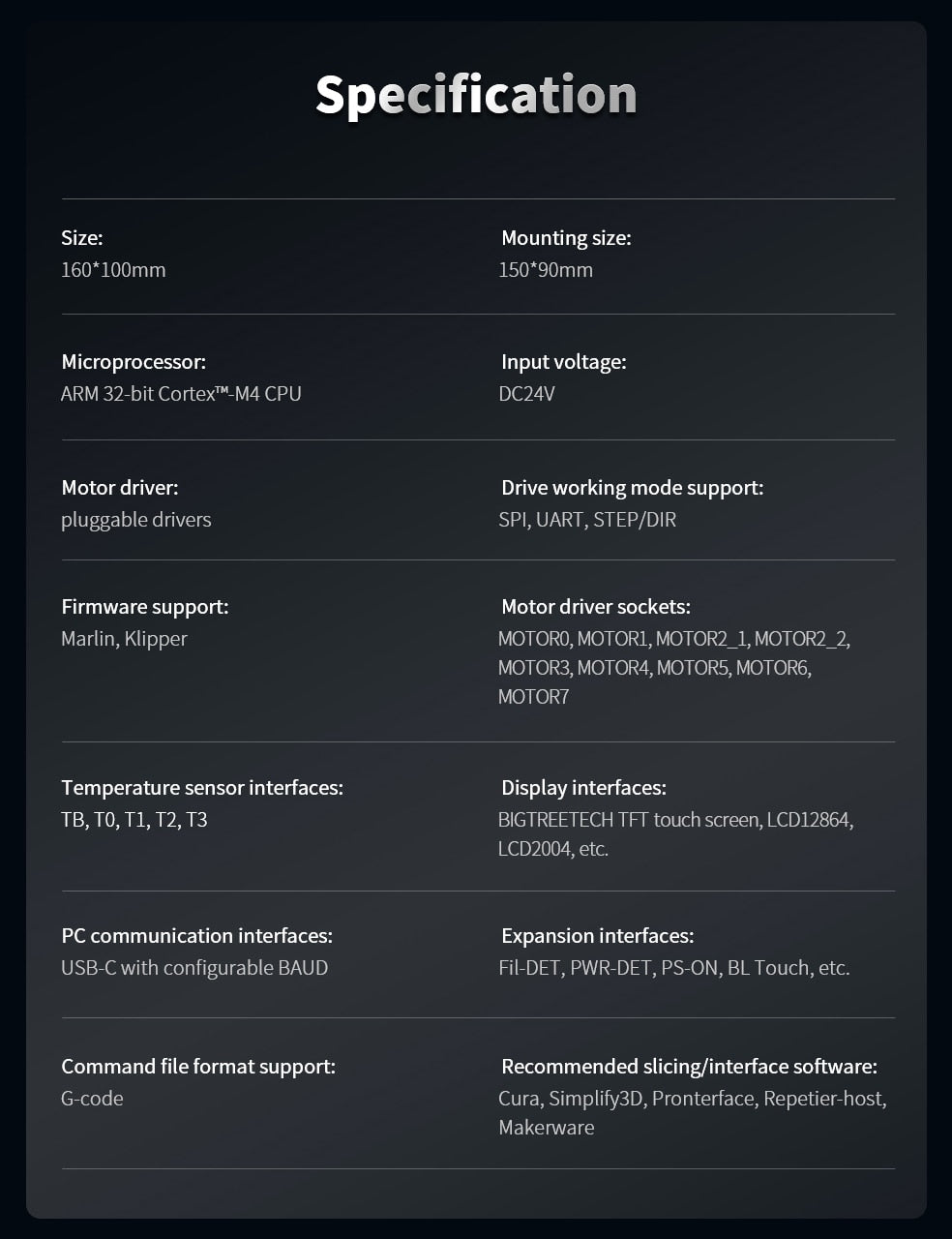Click the Firmware support label

click(x=145, y=607)
